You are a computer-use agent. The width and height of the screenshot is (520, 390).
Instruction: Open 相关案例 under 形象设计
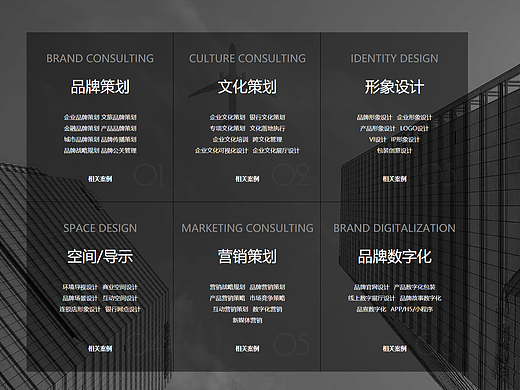coord(394,179)
